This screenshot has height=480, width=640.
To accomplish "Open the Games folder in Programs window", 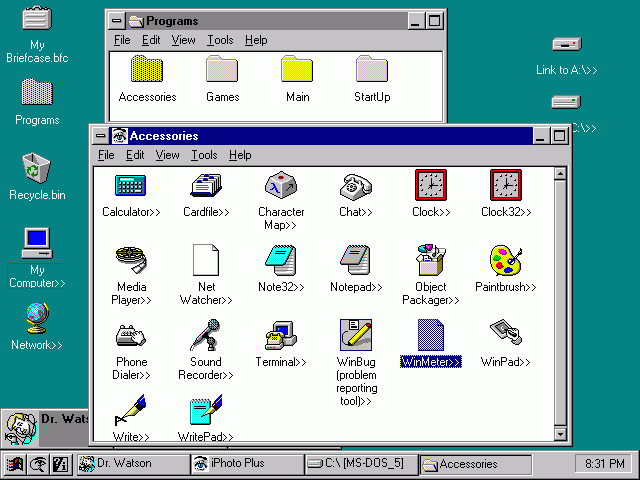I will click(222, 69).
